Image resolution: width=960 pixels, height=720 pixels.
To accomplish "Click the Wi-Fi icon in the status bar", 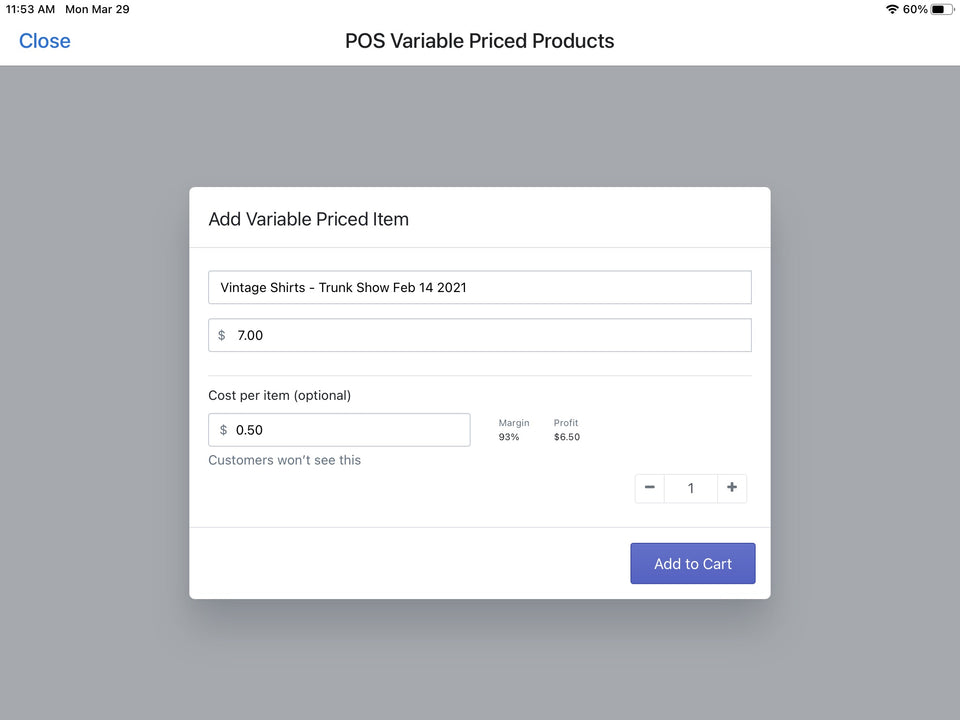I will tap(893, 9).
